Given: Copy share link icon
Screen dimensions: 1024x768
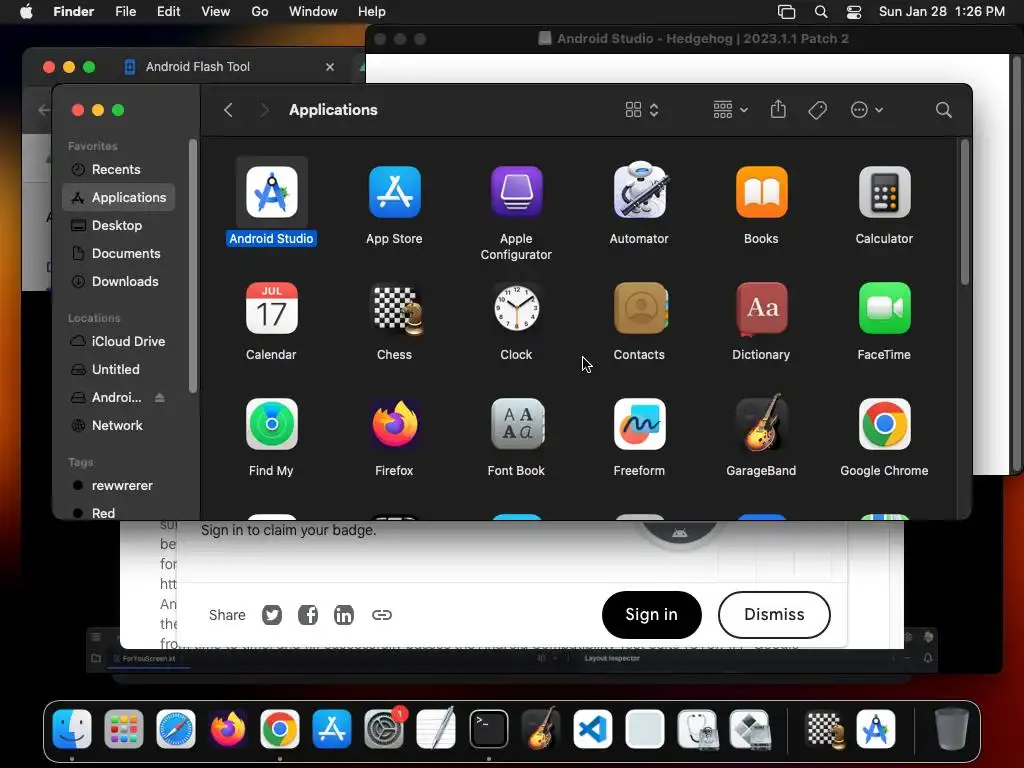Looking at the screenshot, I should (x=381, y=615).
